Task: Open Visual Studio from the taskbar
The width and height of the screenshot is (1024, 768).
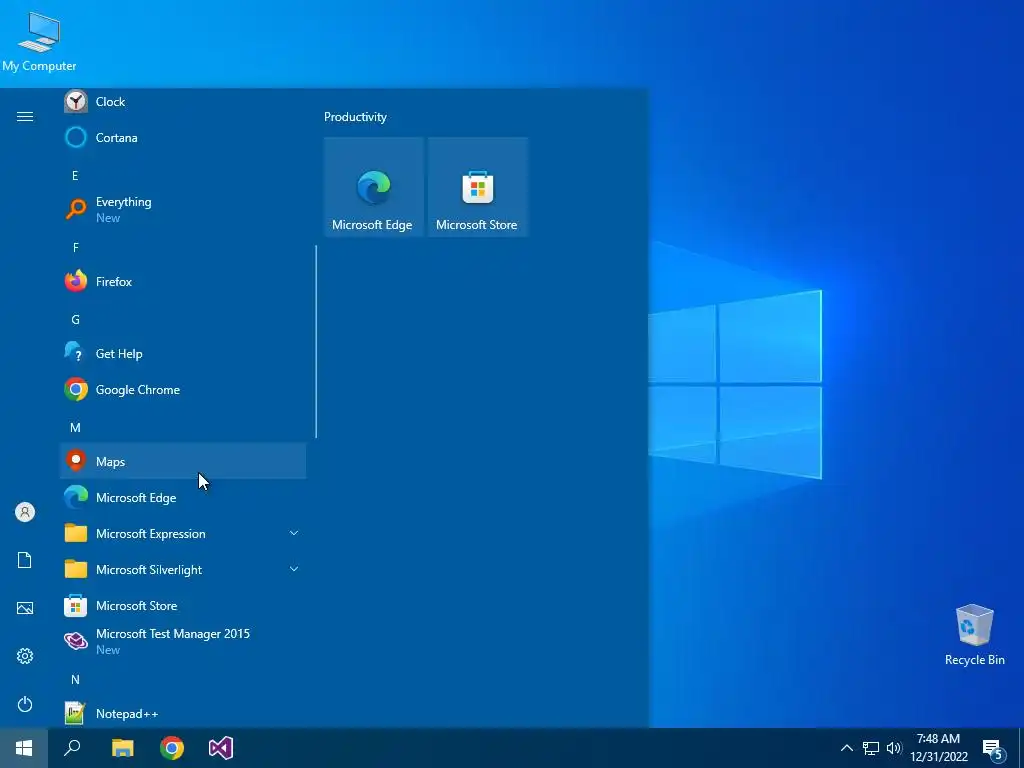Action: tap(221, 748)
